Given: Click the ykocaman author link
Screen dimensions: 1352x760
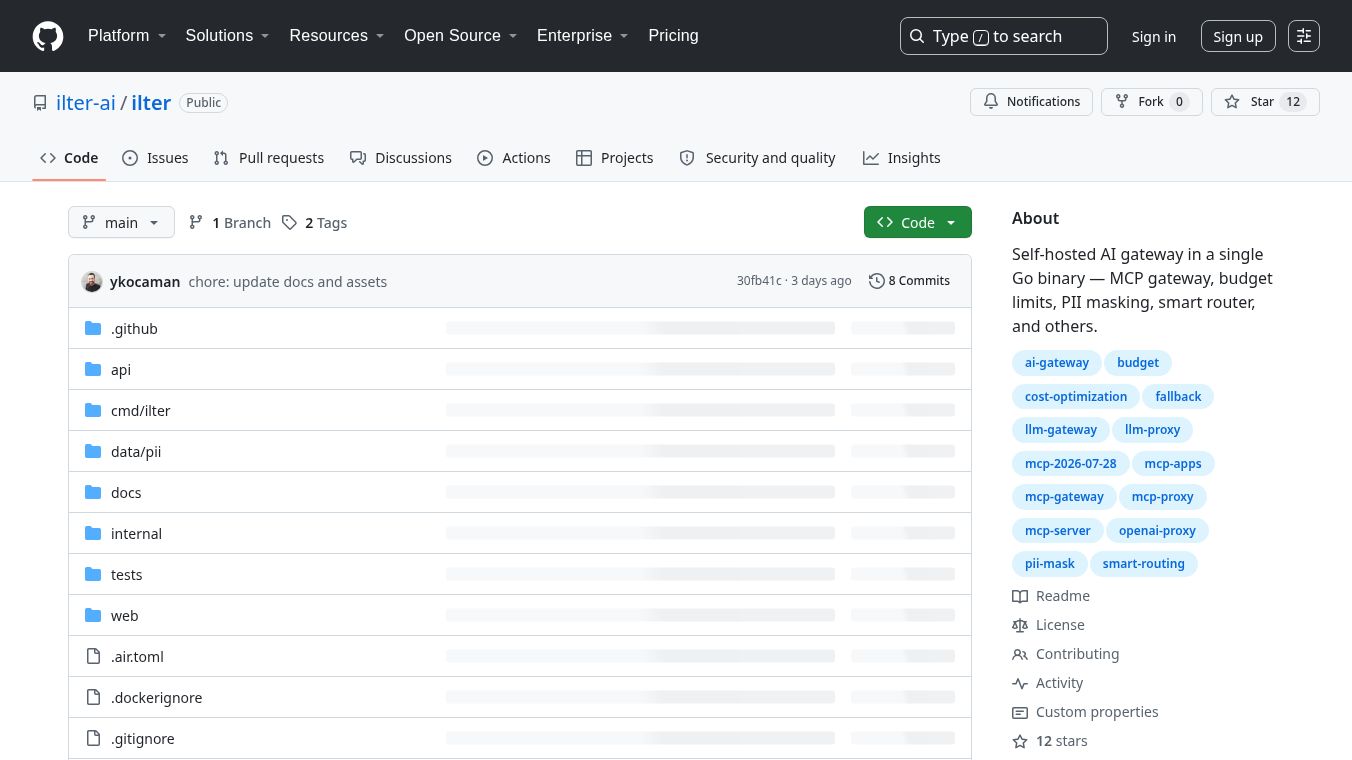Looking at the screenshot, I should click(x=145, y=282).
